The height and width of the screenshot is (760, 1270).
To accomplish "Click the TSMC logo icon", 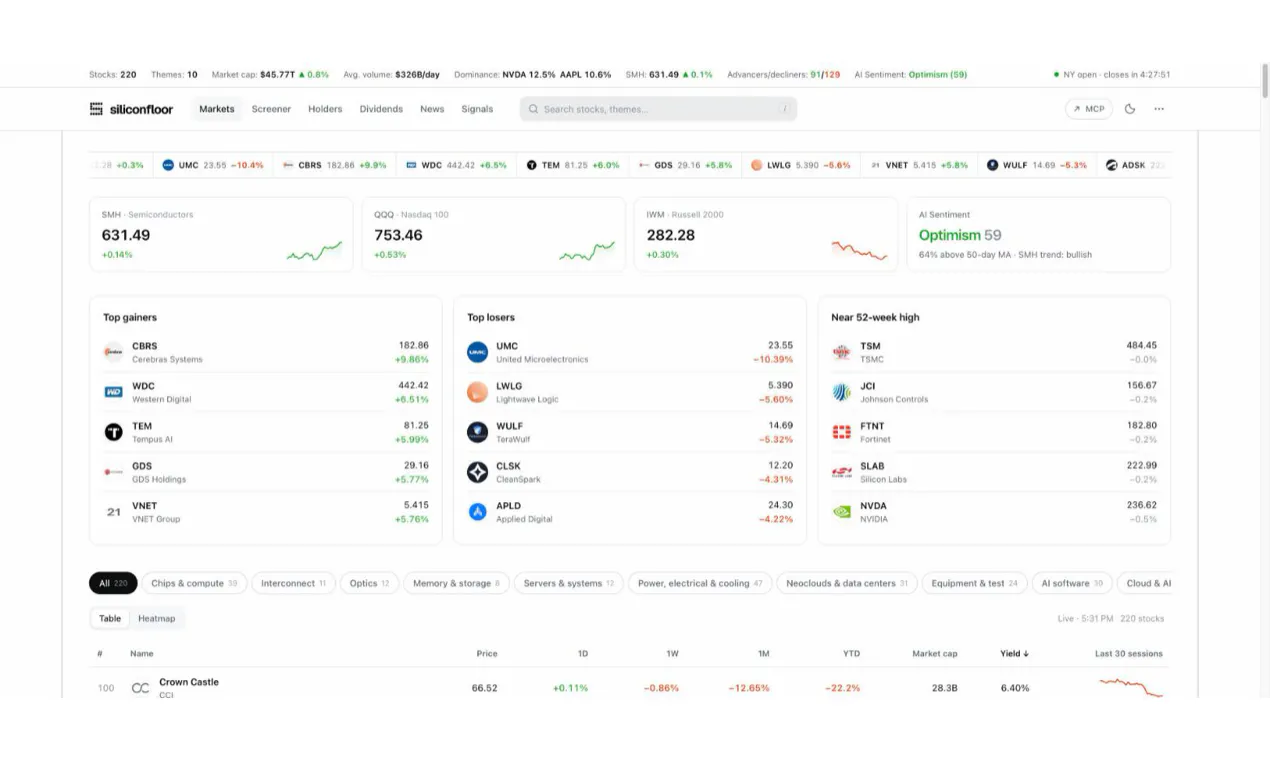I will 841,352.
